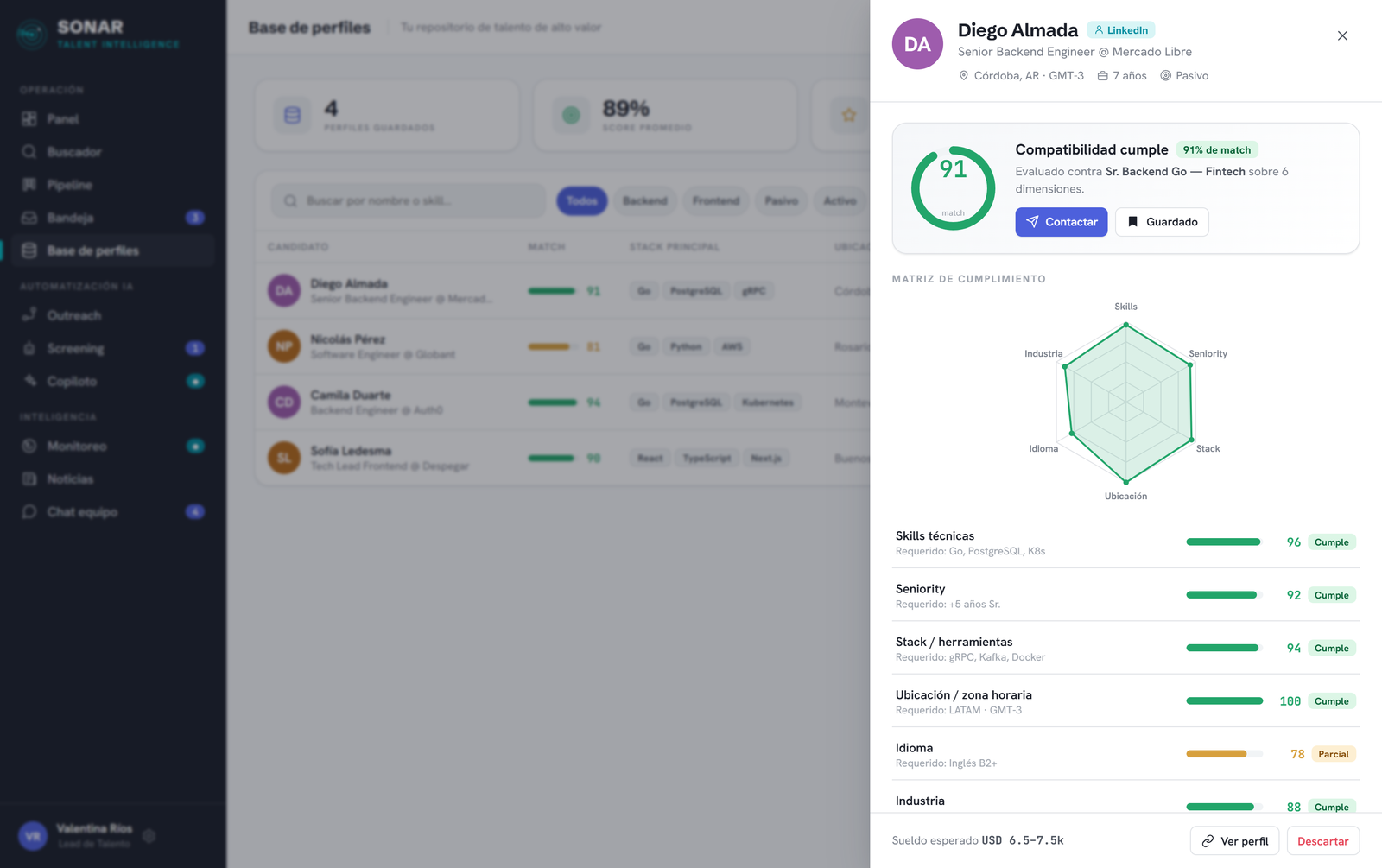Toggle the Guardado bookmark button
Screen dimensions: 1382x868
click(1162, 222)
